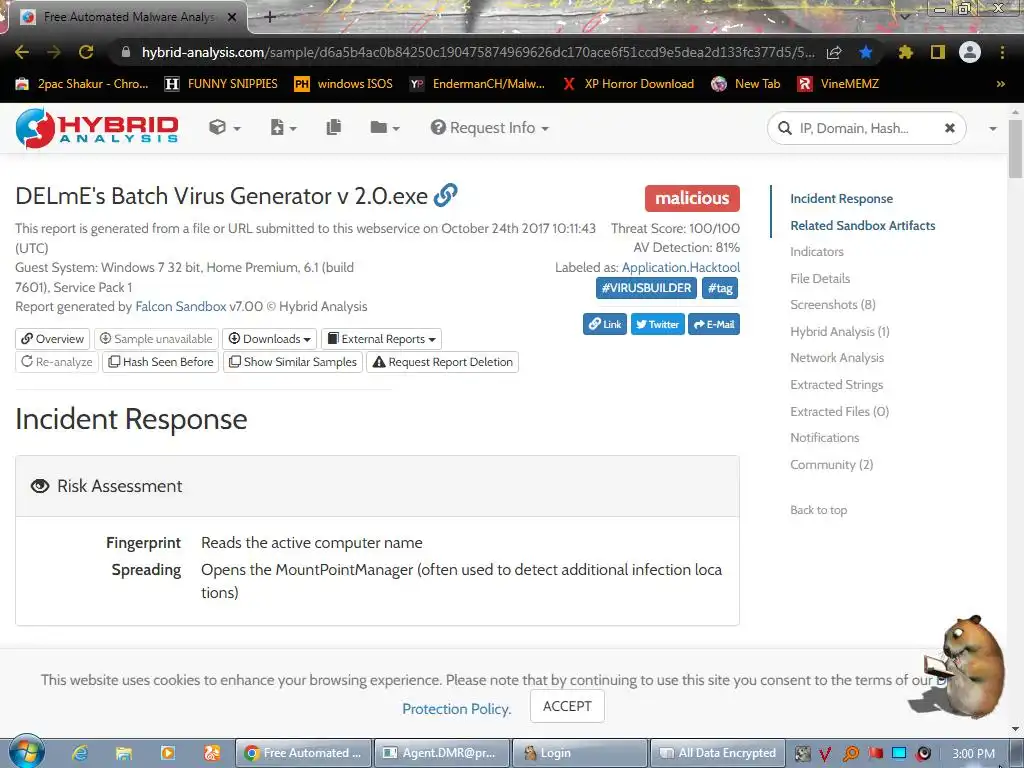This screenshot has height=768, width=1024.
Task: Click Hash Seen Before
Action: pos(161,362)
